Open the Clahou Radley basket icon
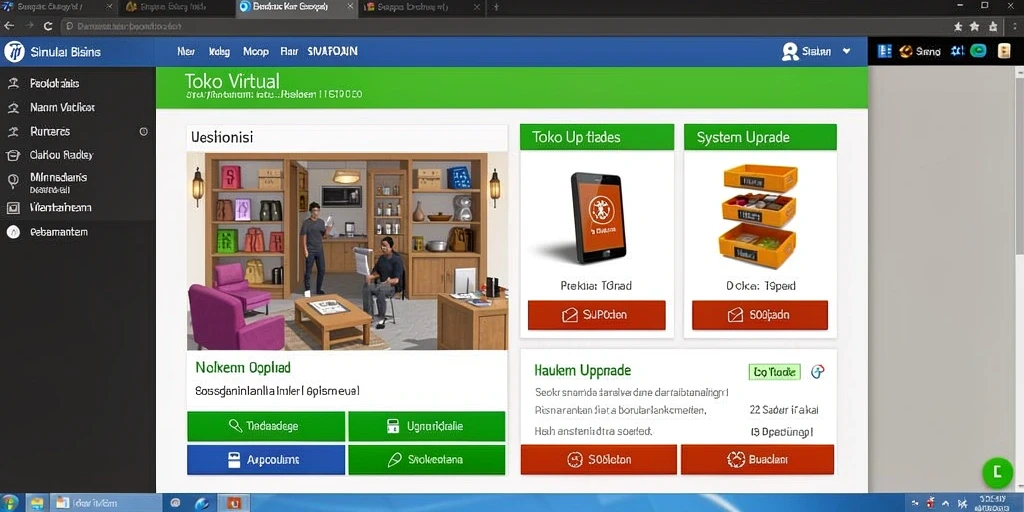 point(12,155)
